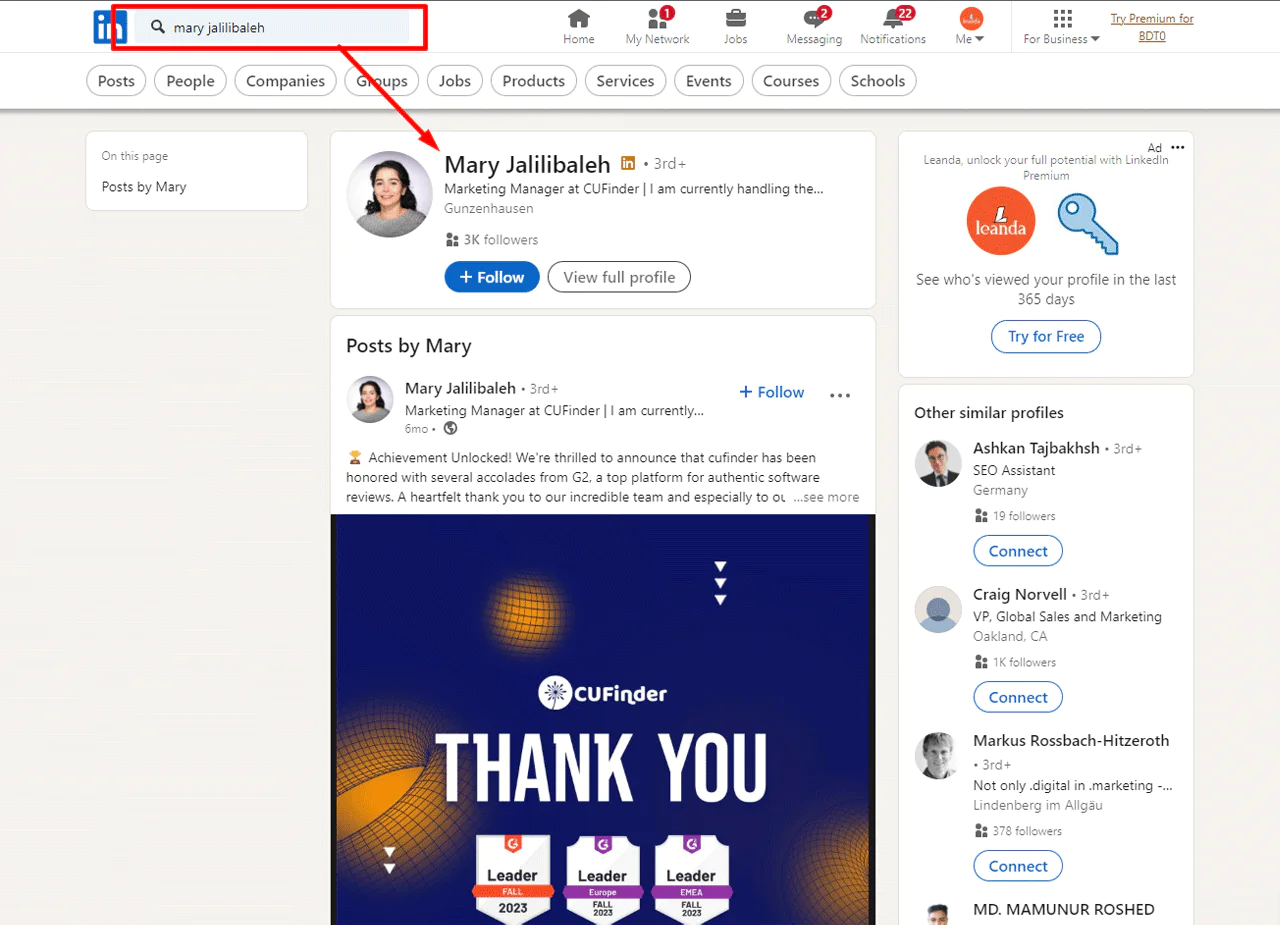Click the LinkedIn badge beside Mary Jalilibaleh's name
The height and width of the screenshot is (925, 1280).
coord(629,163)
